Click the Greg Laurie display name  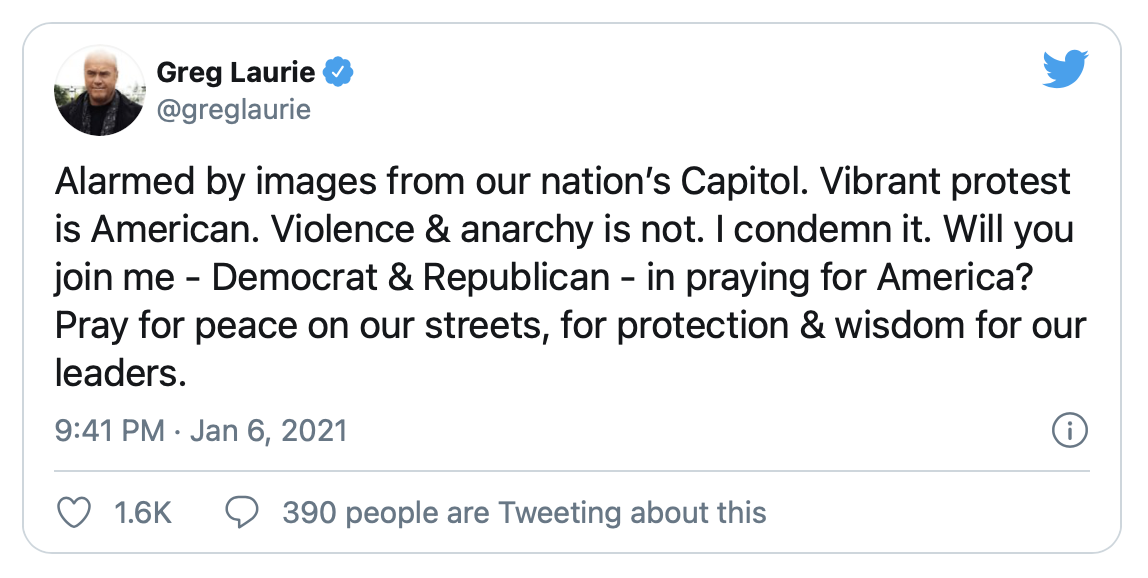(x=236, y=72)
